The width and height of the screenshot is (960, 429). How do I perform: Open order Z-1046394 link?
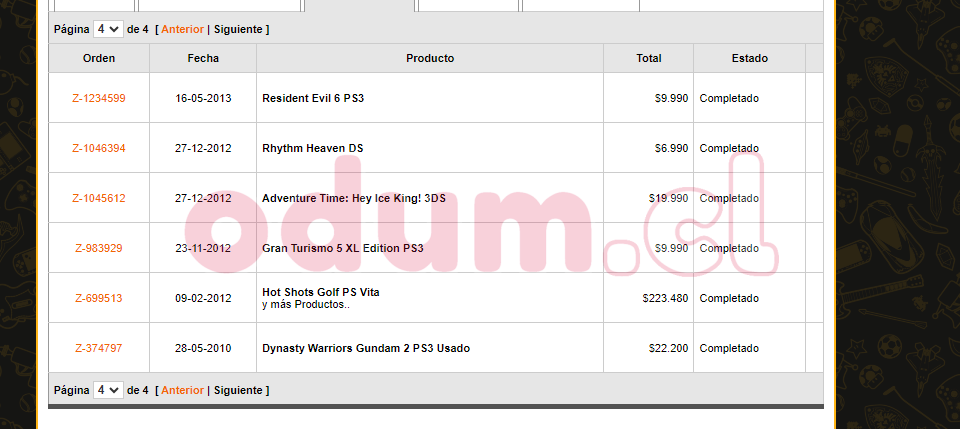[x=99, y=148]
